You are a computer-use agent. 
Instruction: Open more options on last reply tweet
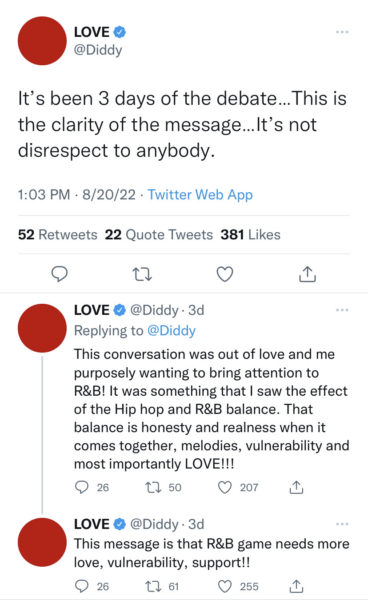click(x=342, y=523)
